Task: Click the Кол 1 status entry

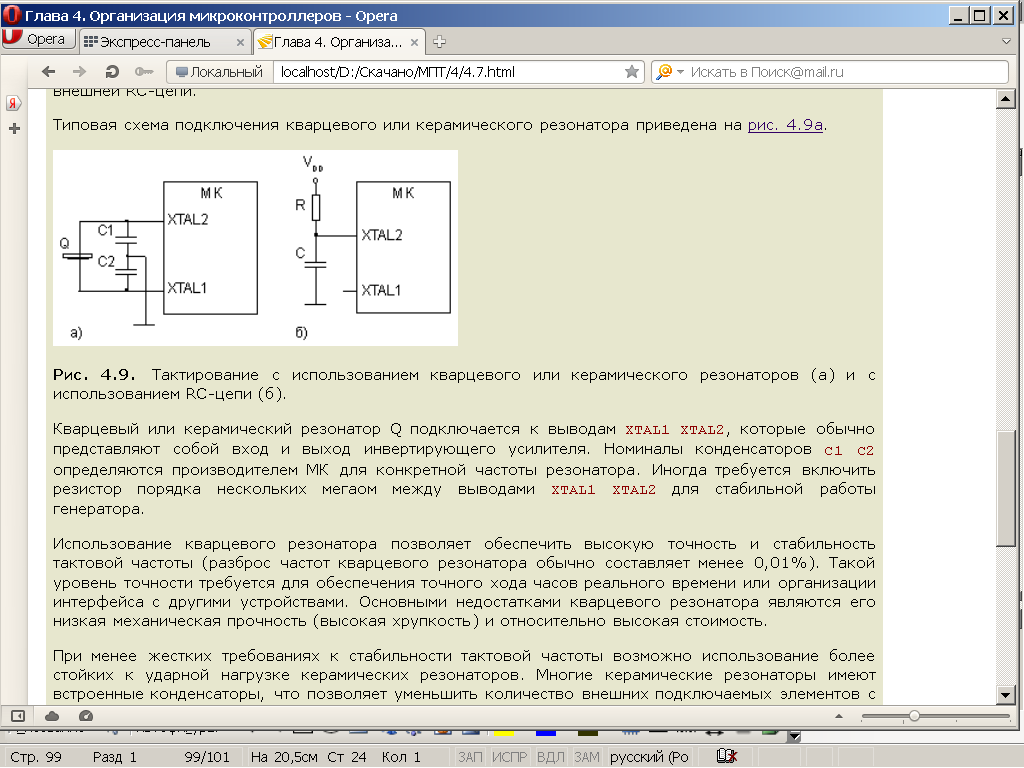Action: coord(402,757)
